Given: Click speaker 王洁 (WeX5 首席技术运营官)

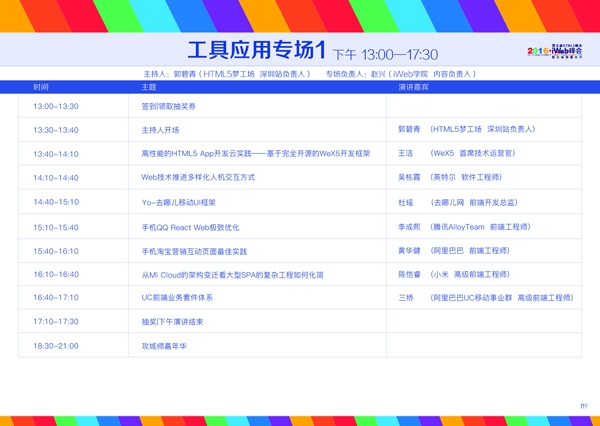Looking at the screenshot, I should 457,153.
